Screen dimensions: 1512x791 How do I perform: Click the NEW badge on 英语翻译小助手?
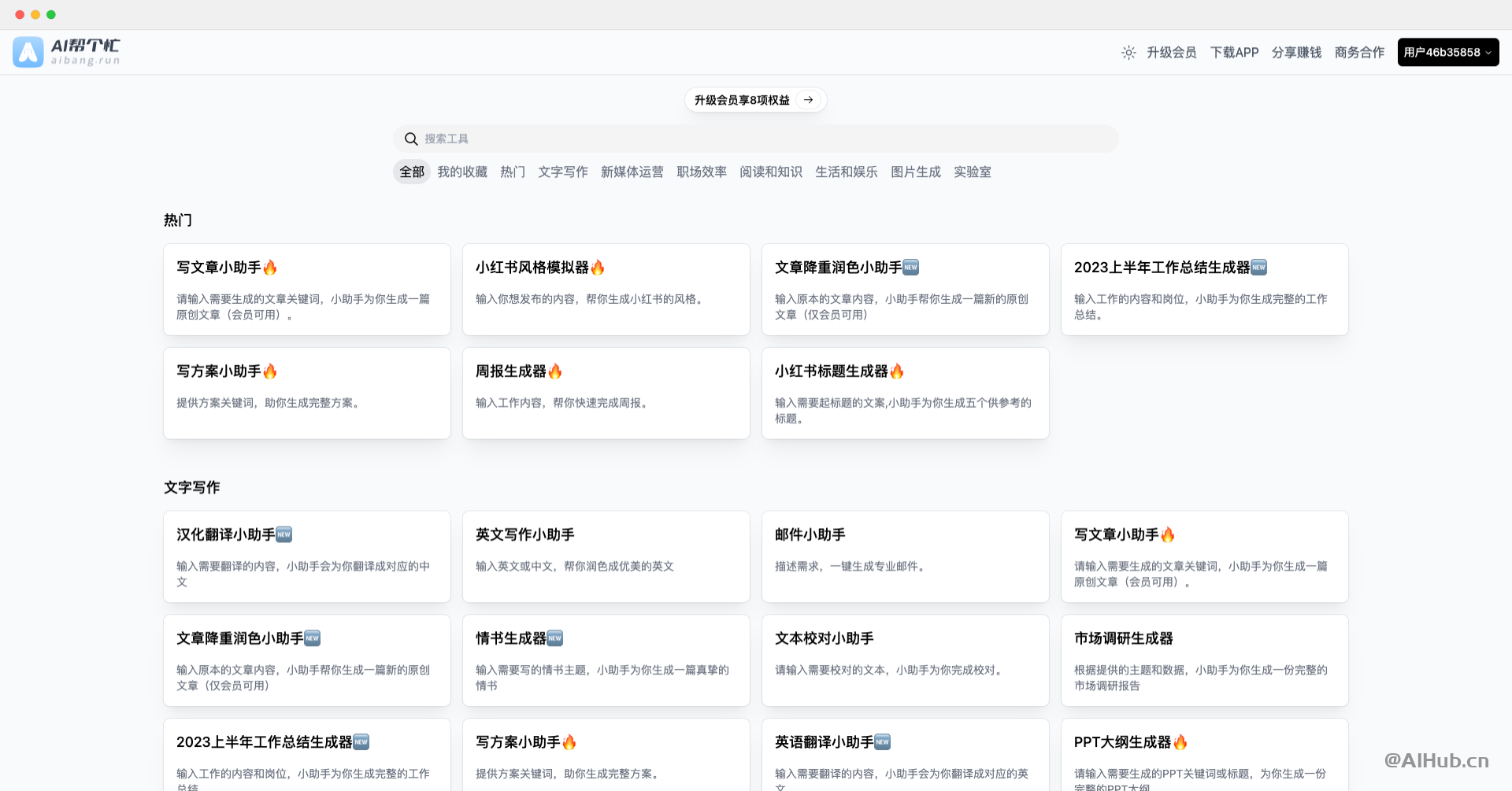(883, 741)
